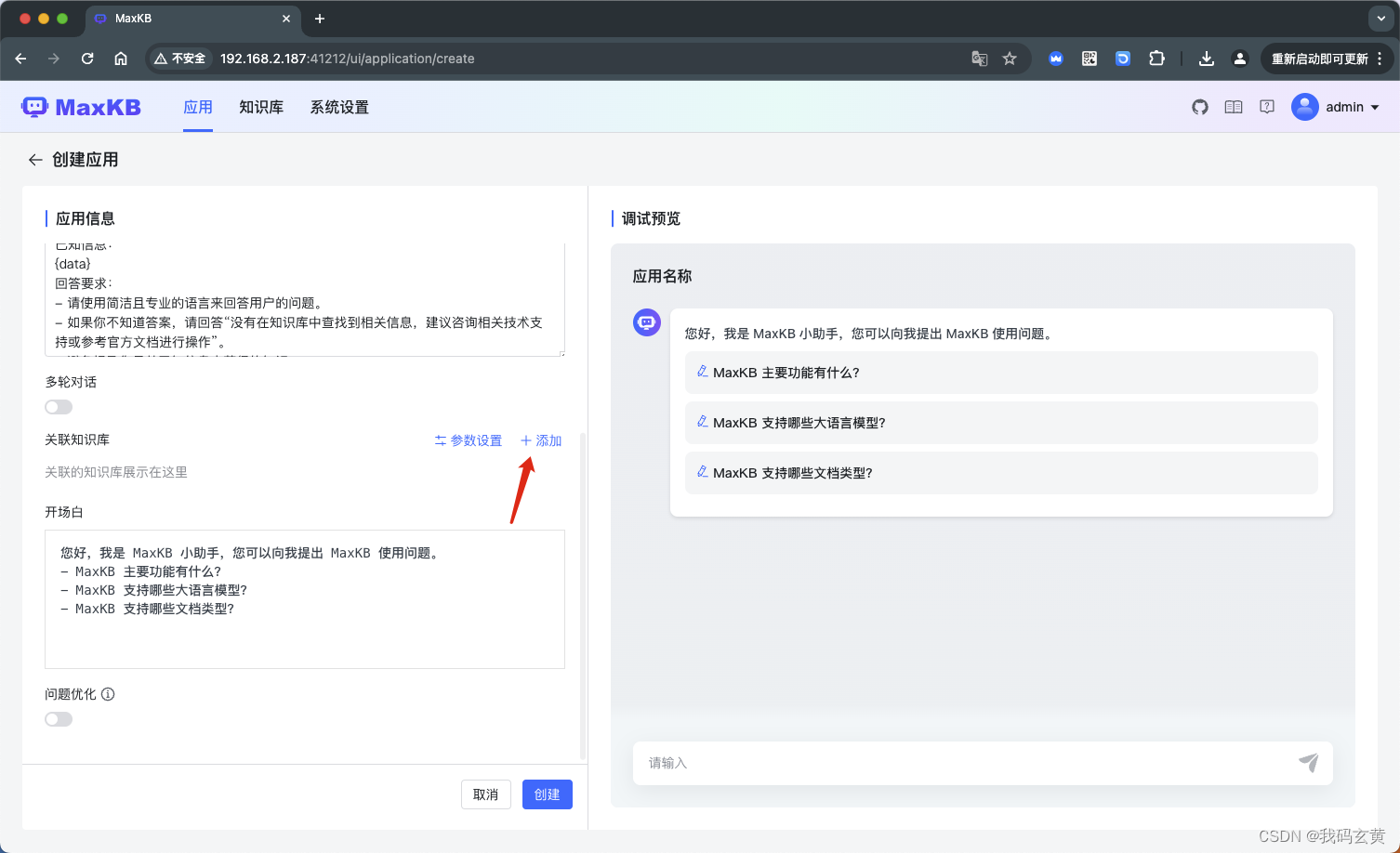The image size is (1400, 853).
Task: Click the chatbot avatar in preview
Action: pyautogui.click(x=647, y=322)
